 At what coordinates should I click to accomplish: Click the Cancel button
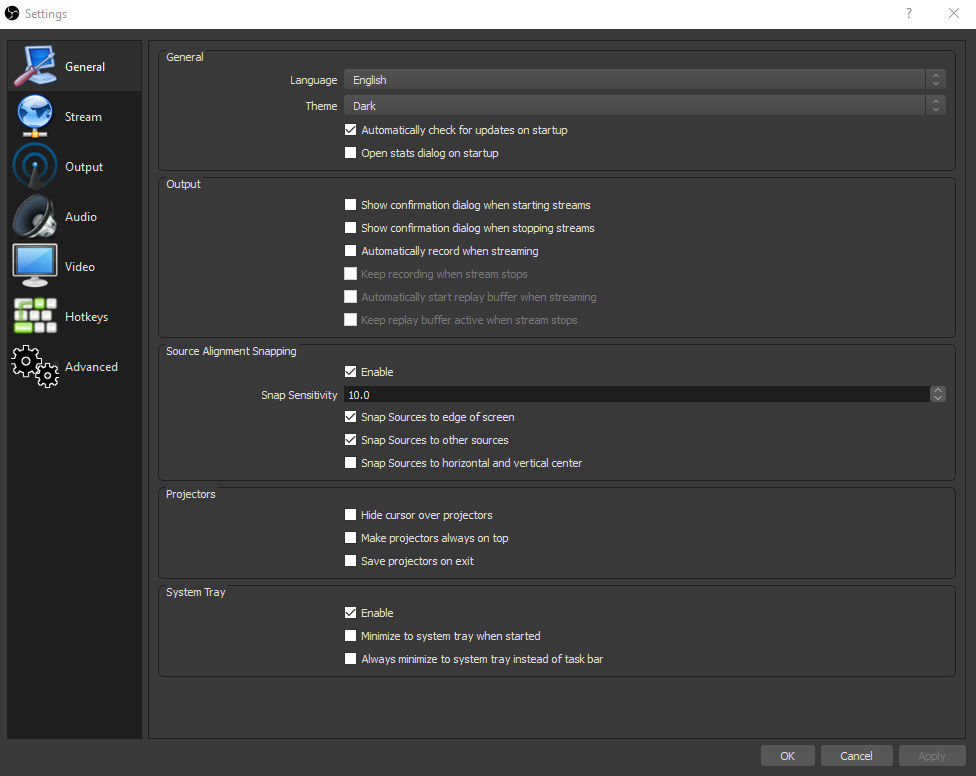point(856,755)
